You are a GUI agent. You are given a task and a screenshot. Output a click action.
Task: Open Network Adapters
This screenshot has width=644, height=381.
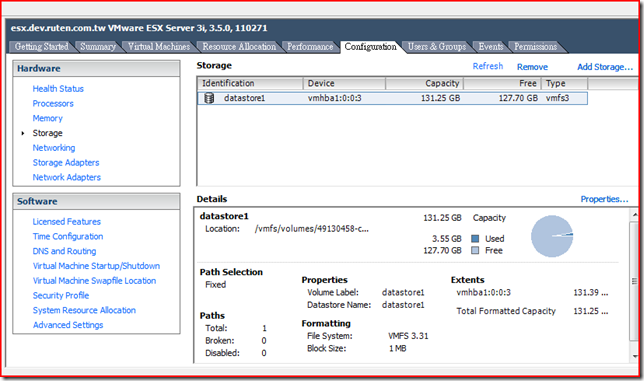pos(67,177)
